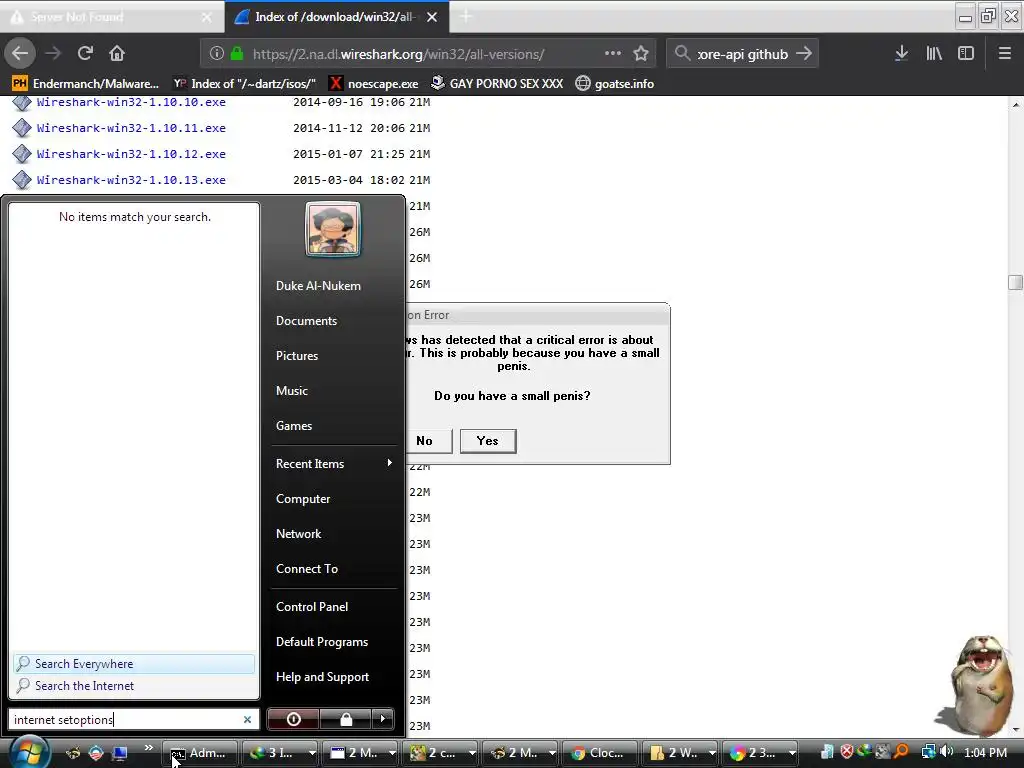Click the forward navigation arrow

pyautogui.click(x=53, y=53)
